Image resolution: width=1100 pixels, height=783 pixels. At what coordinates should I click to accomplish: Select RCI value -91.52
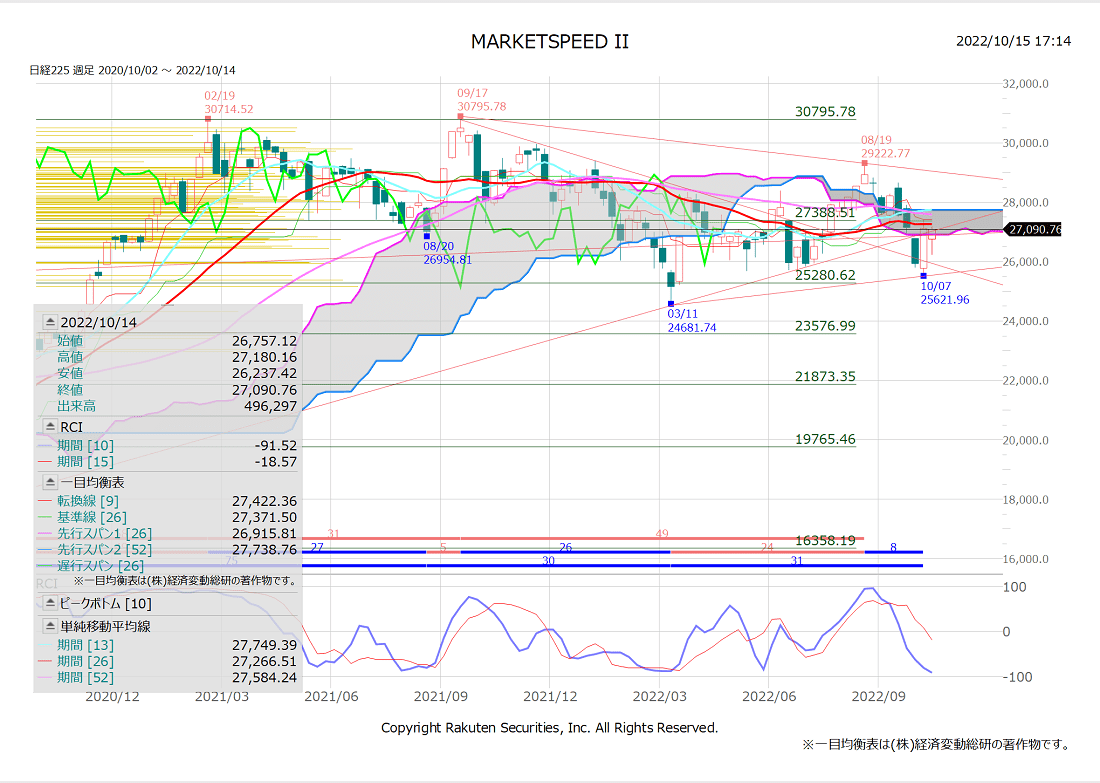point(276,446)
